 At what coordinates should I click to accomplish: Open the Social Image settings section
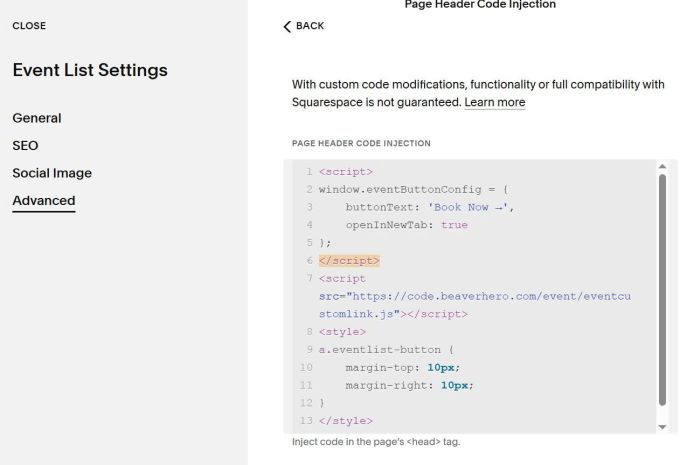point(52,173)
